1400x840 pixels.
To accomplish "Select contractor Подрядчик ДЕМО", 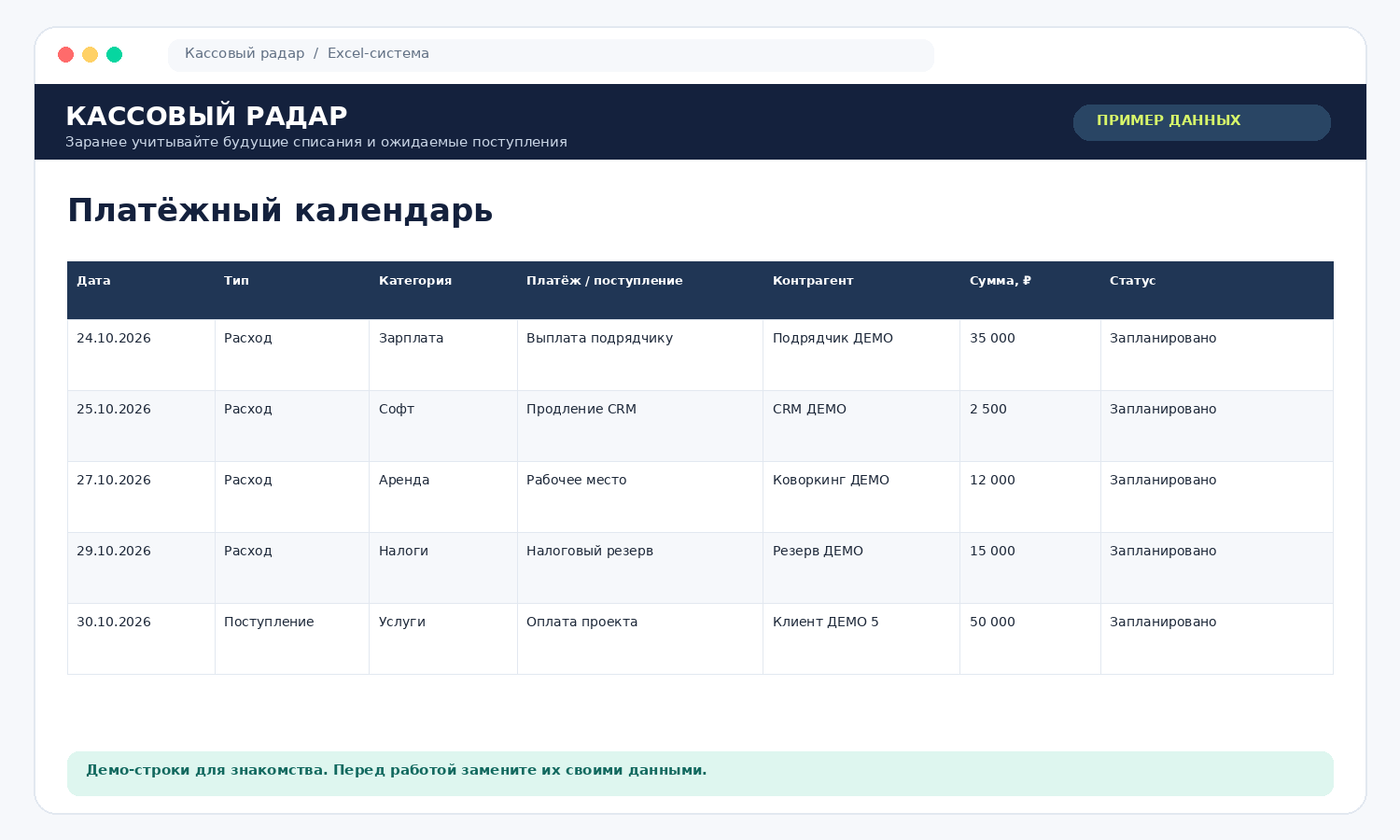I will coord(861,355).
